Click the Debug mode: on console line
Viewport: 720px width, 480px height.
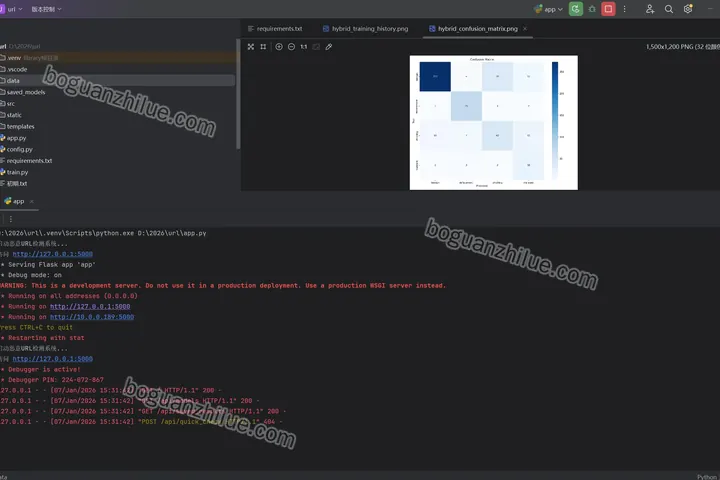[31, 275]
